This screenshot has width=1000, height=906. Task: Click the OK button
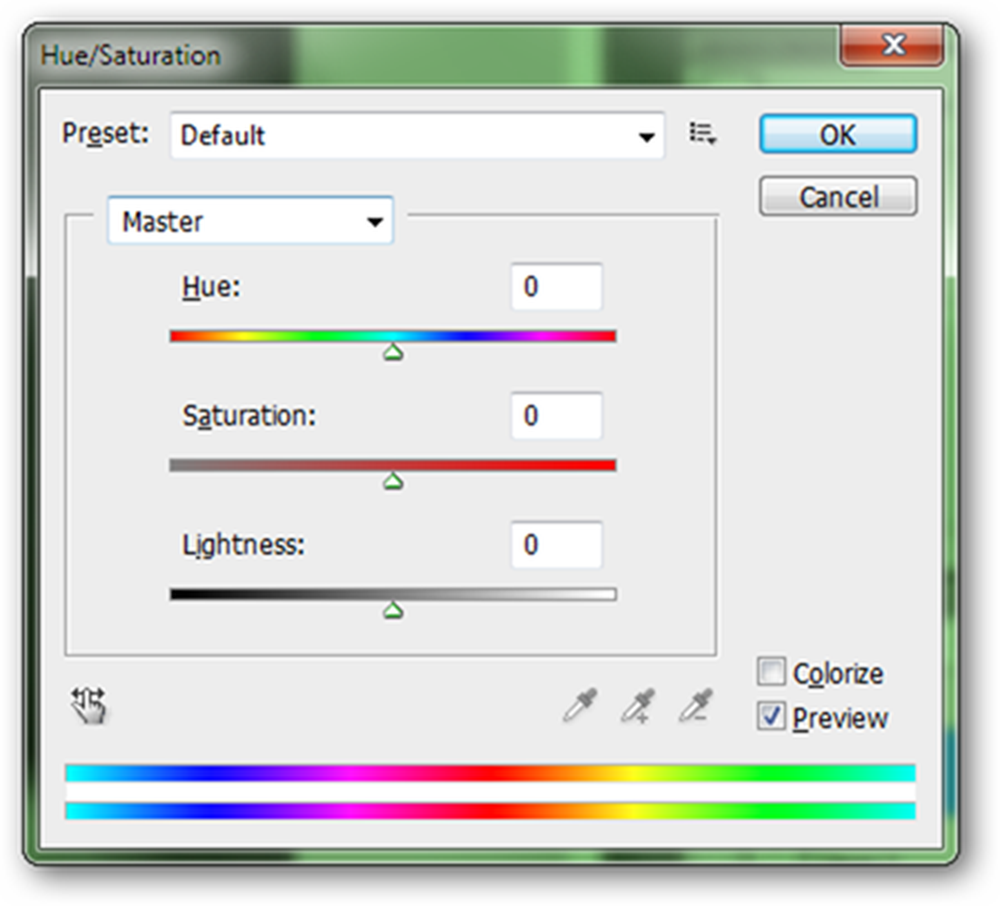838,134
